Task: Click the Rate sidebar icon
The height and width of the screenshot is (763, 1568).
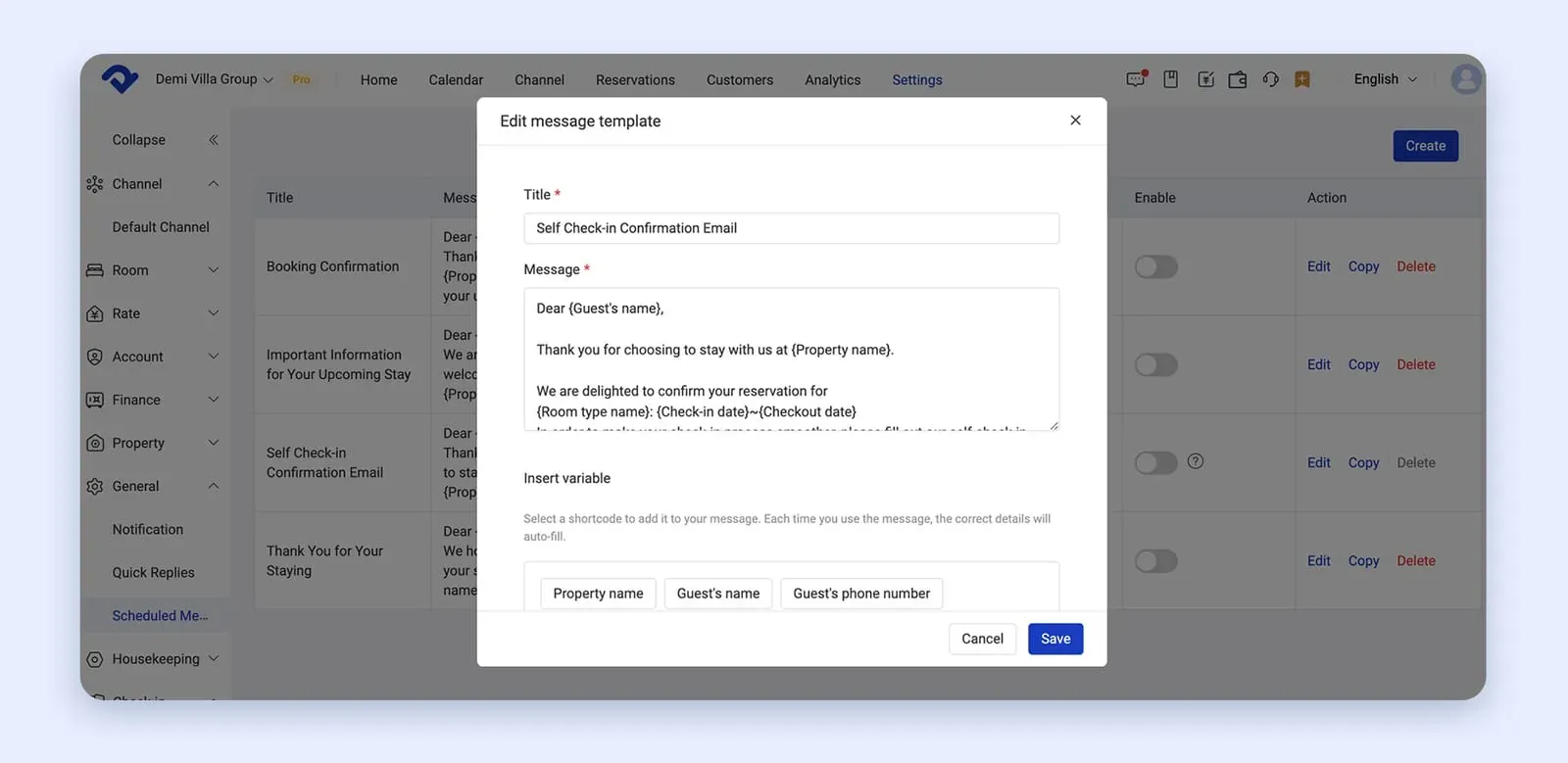Action: (x=95, y=313)
